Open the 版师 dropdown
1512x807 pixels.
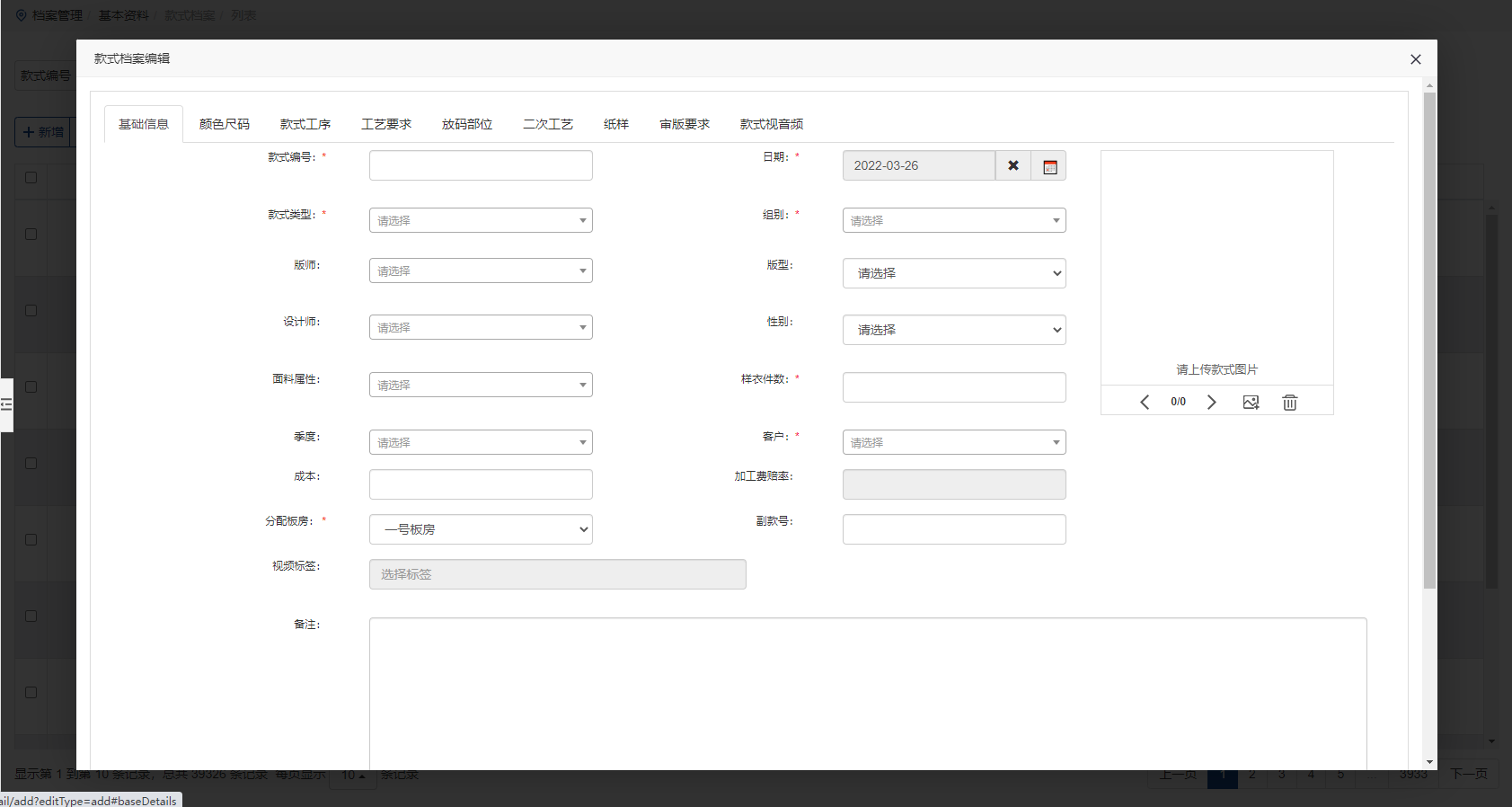pos(481,270)
